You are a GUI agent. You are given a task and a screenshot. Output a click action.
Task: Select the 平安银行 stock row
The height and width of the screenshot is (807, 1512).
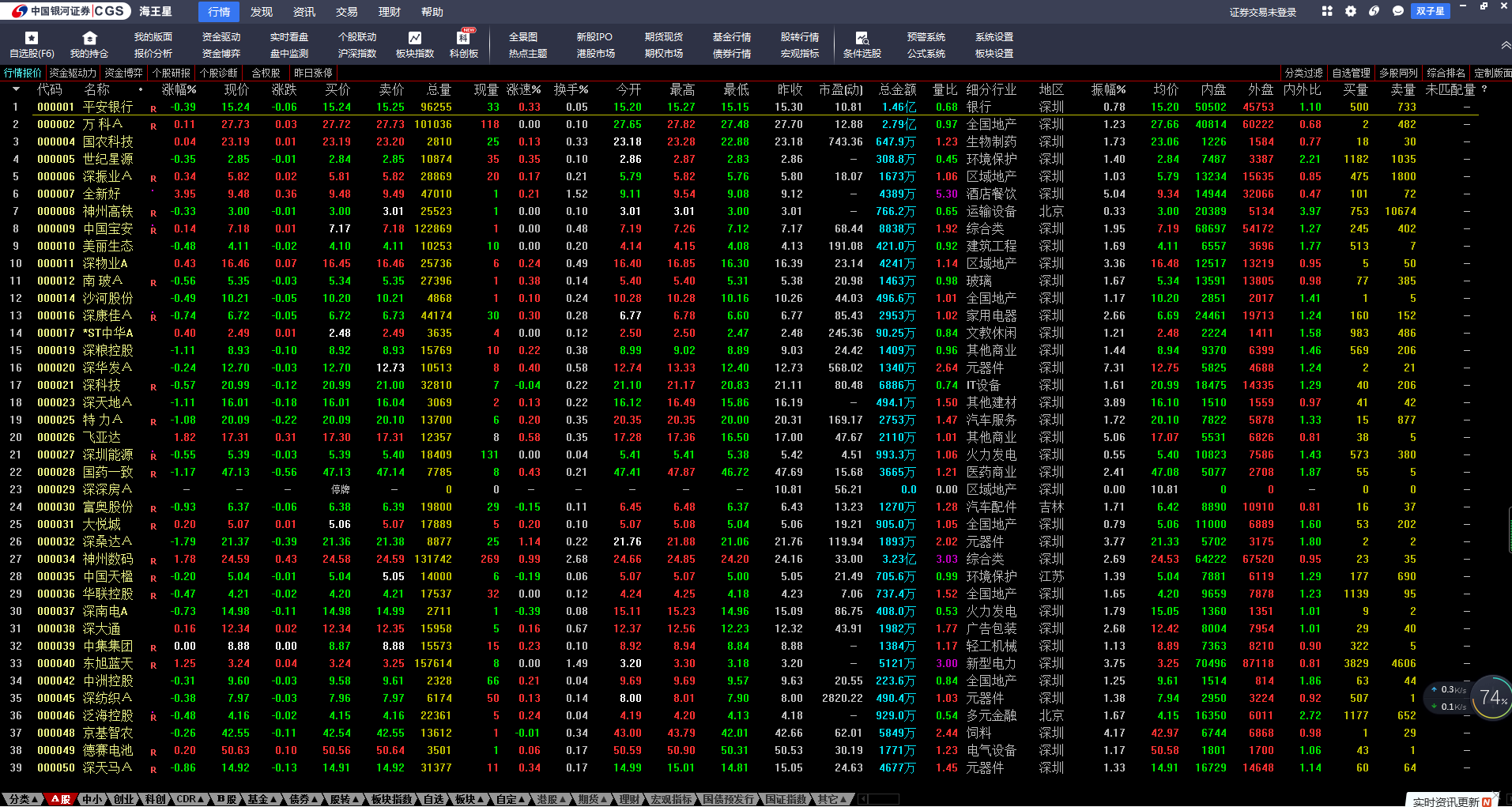coord(107,107)
